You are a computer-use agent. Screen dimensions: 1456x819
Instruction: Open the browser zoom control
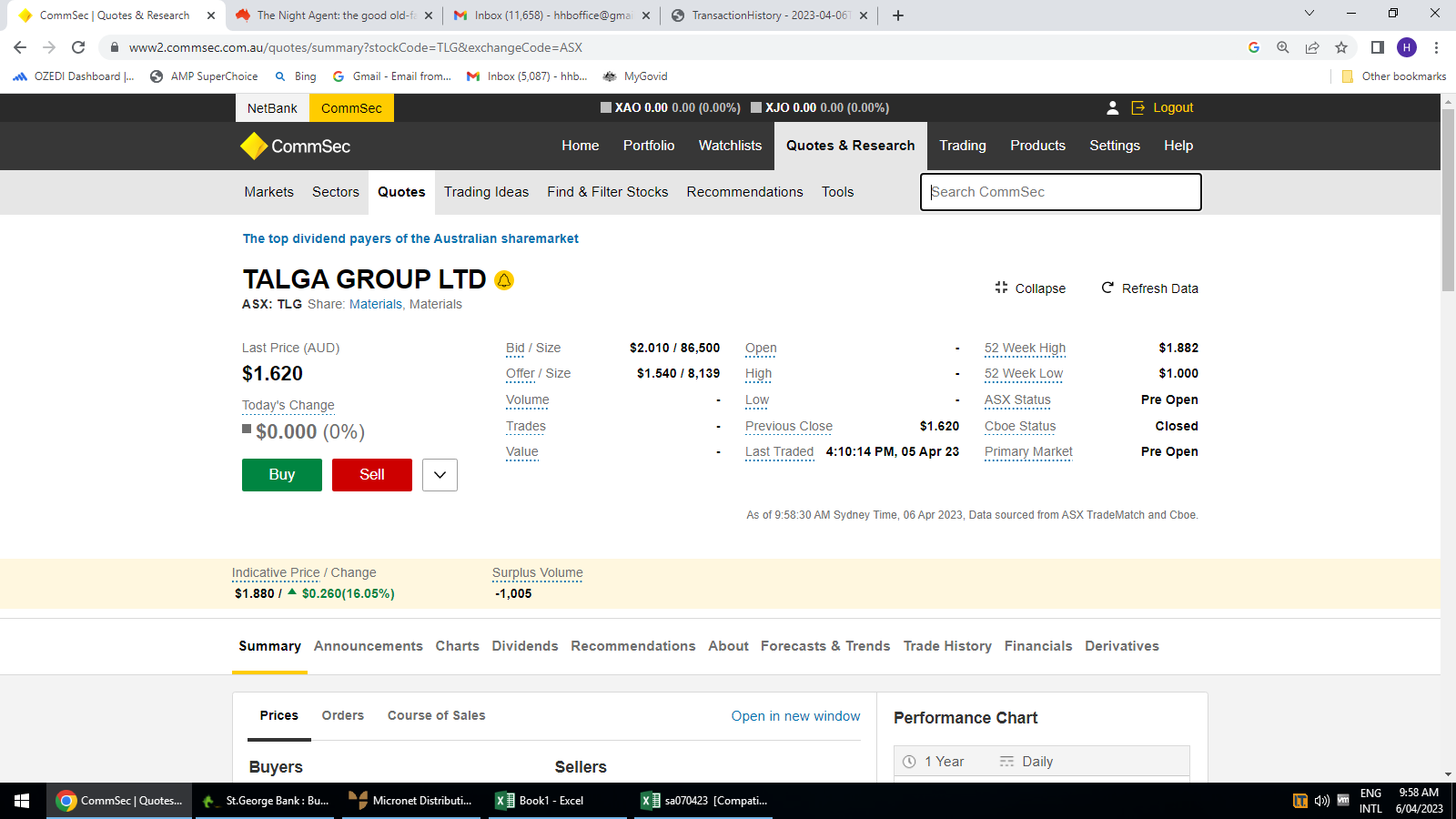[x=1283, y=47]
